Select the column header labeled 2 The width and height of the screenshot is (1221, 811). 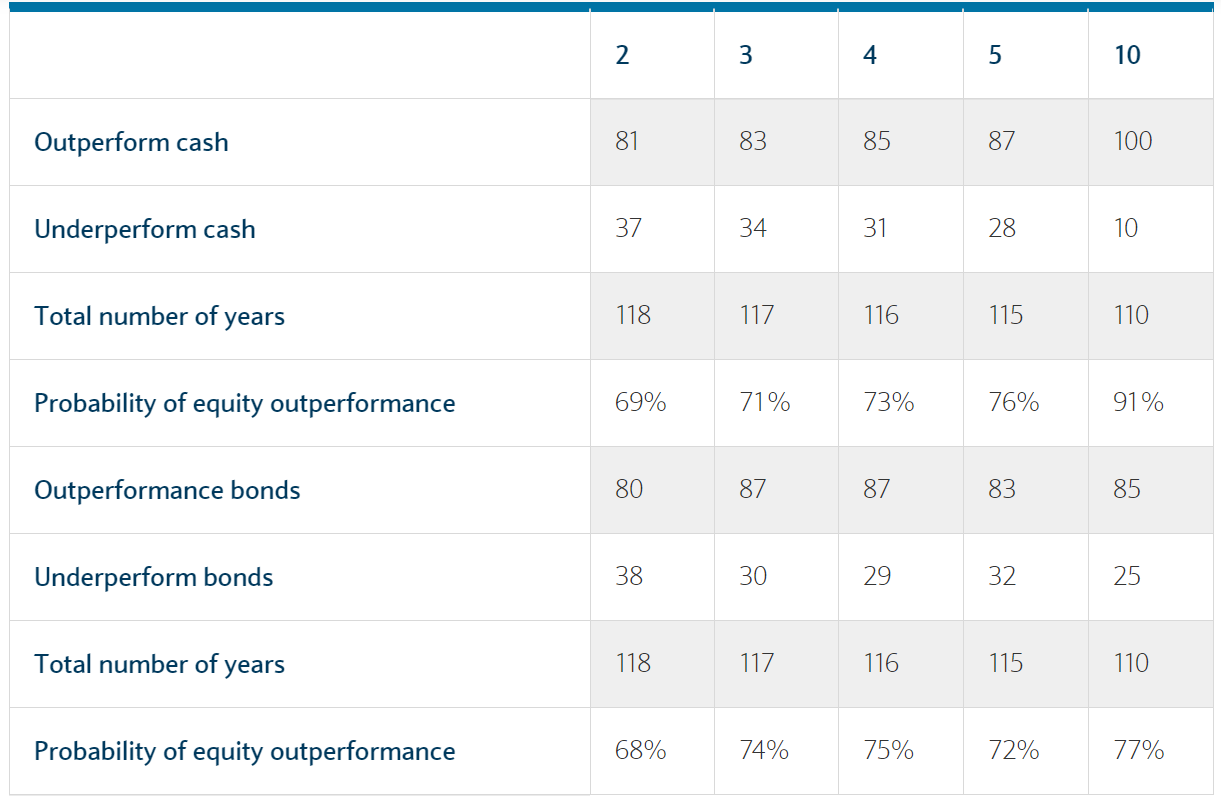(622, 55)
